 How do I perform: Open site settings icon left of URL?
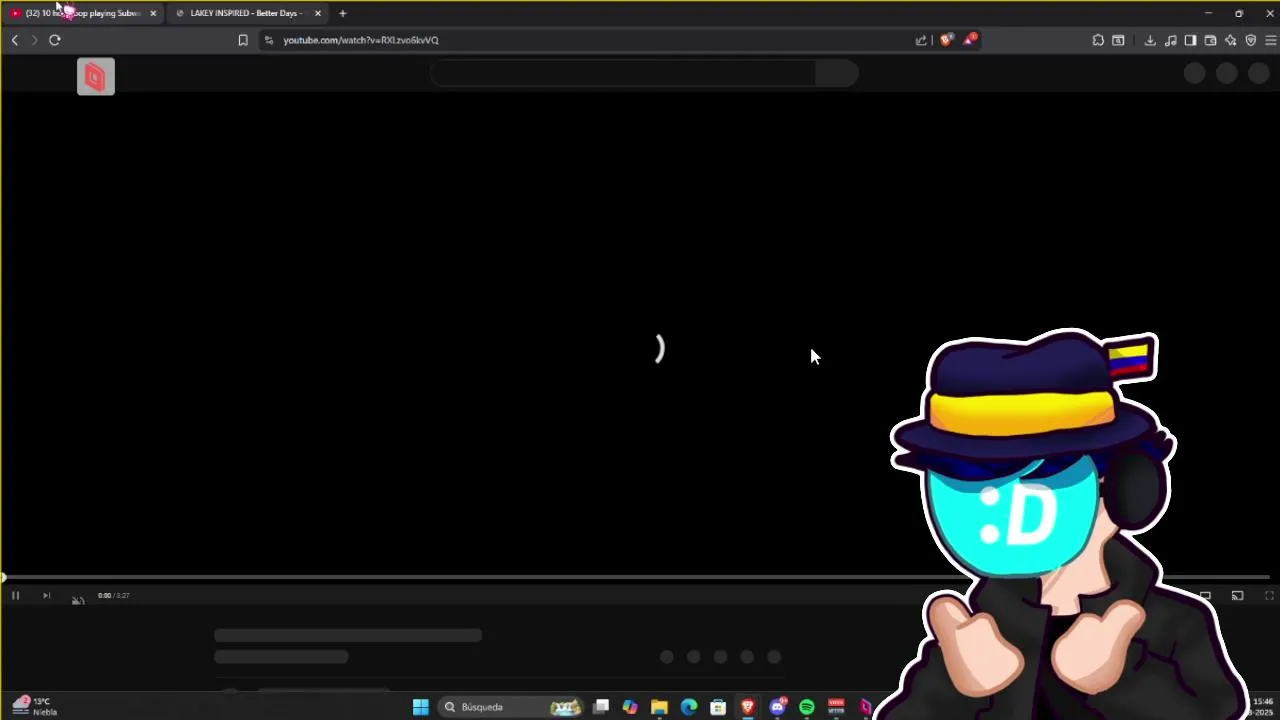point(268,40)
